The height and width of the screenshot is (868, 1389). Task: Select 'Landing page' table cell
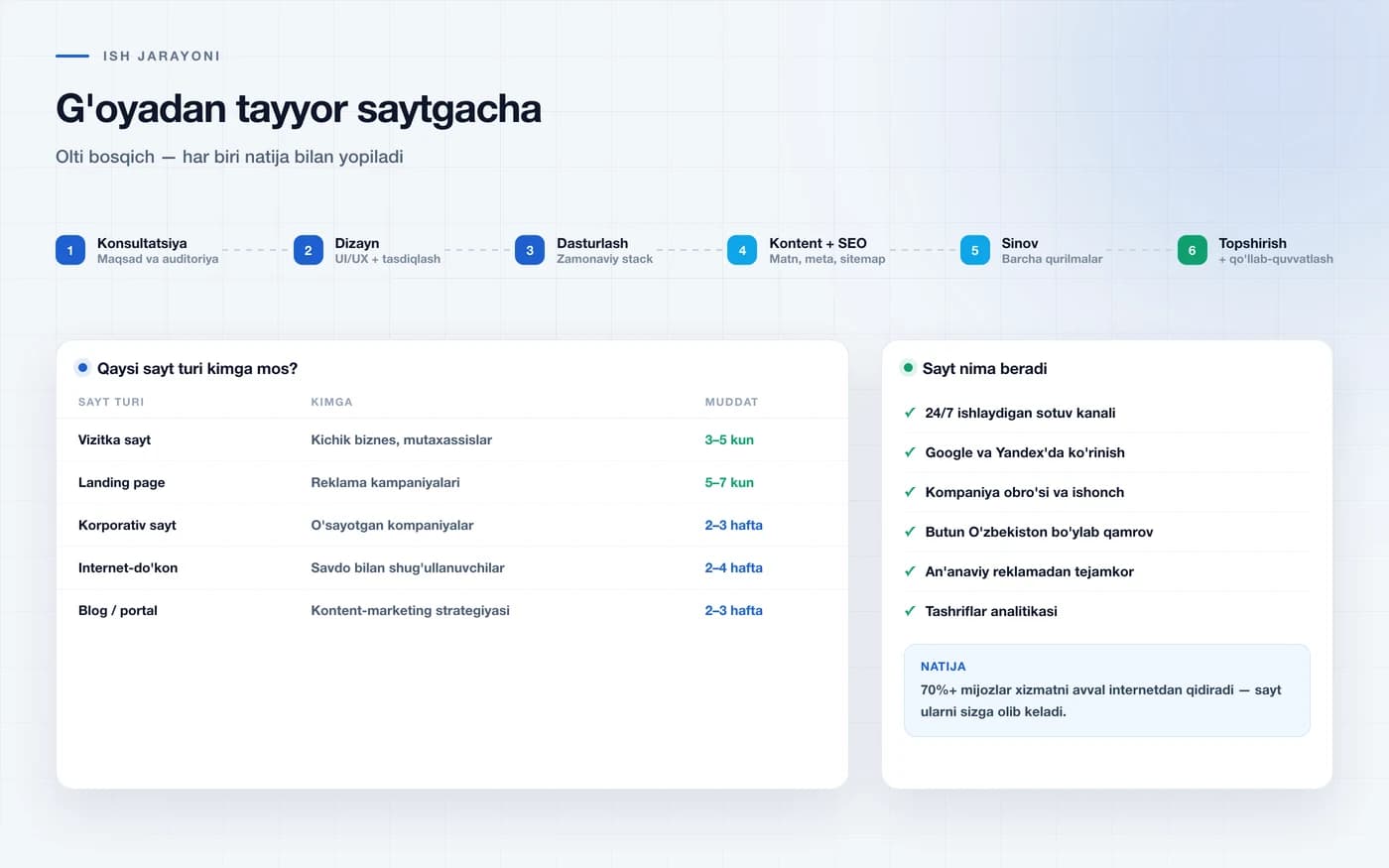point(122,482)
